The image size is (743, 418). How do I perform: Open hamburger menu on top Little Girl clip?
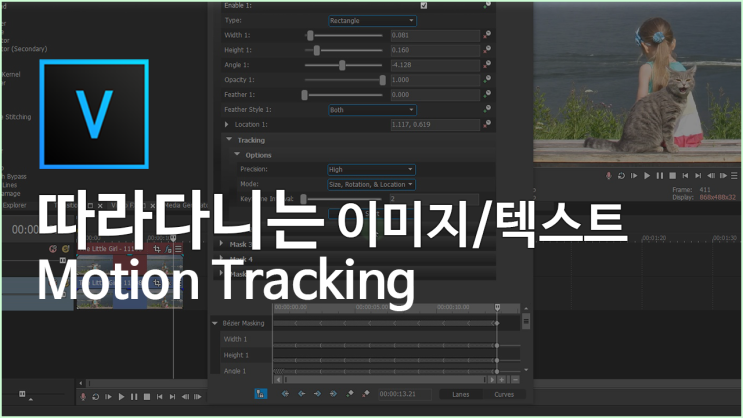coord(178,249)
